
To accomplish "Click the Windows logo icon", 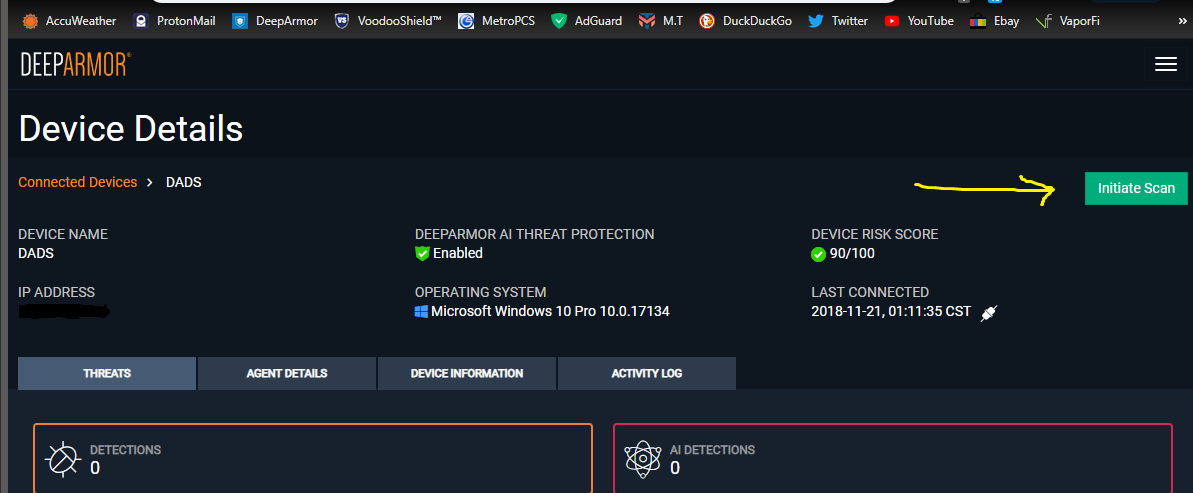I will pos(422,311).
